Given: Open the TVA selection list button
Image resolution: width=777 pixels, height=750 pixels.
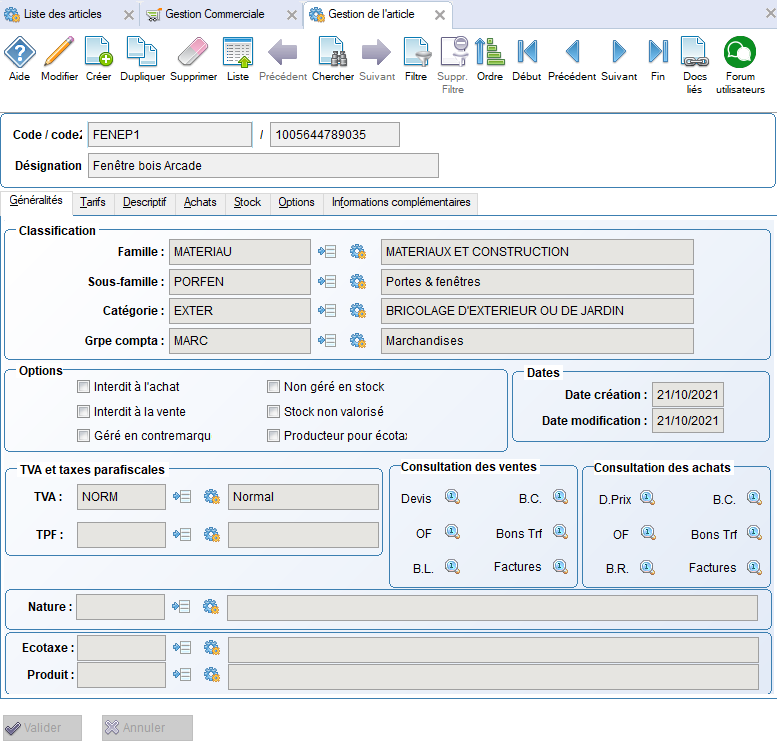Looking at the screenshot, I should [182, 496].
